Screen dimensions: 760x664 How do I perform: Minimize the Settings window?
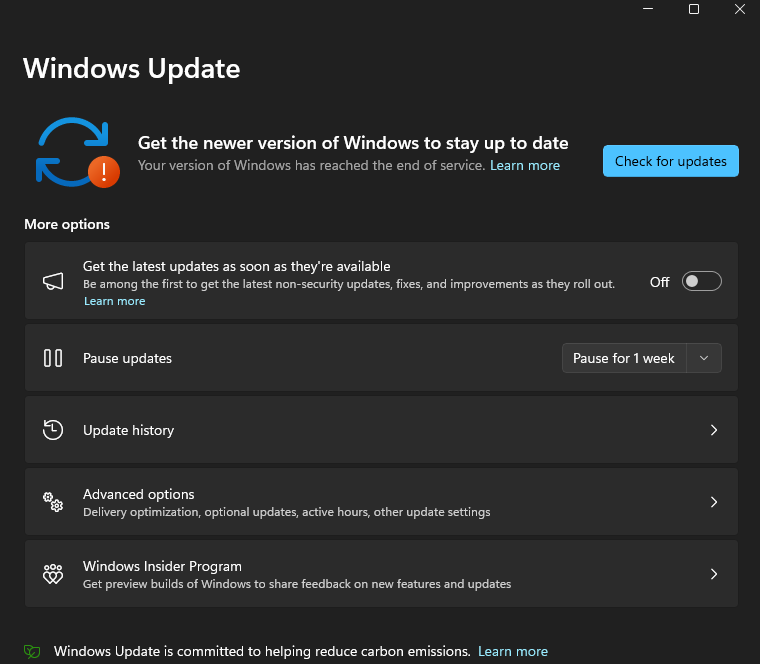pyautogui.click(x=648, y=9)
